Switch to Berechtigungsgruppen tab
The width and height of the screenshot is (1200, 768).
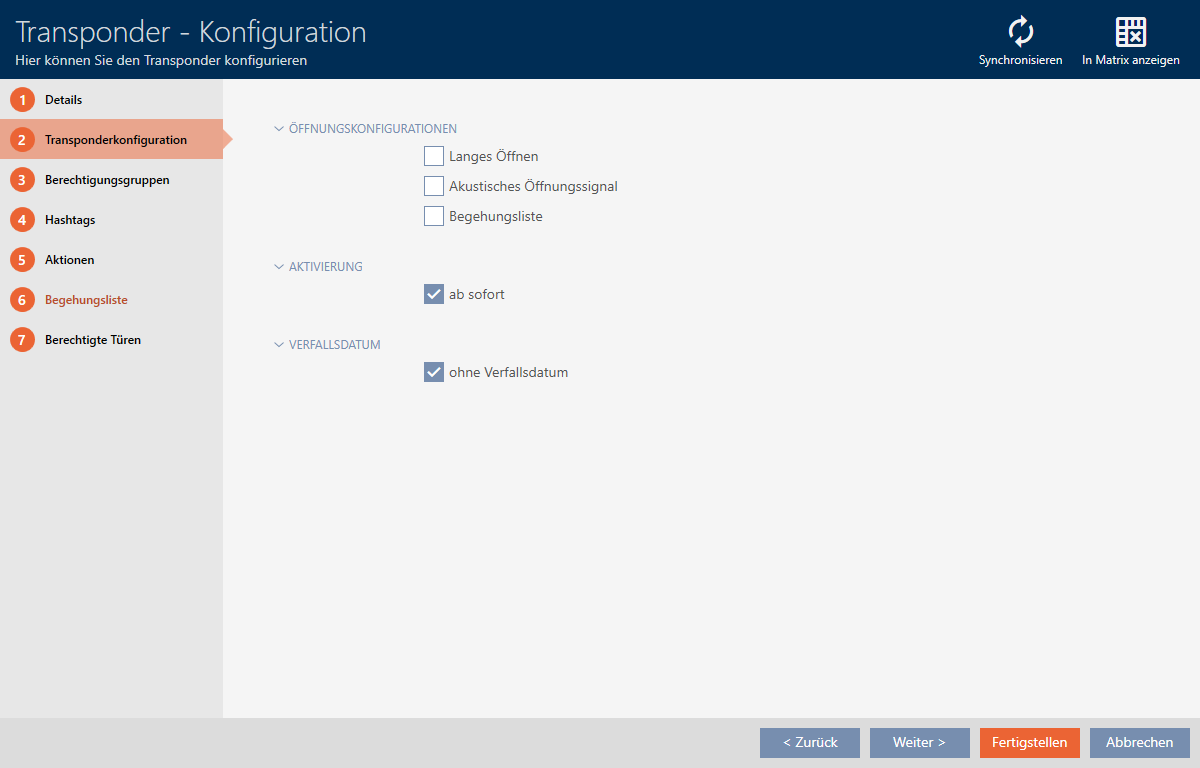pyautogui.click(x=107, y=180)
